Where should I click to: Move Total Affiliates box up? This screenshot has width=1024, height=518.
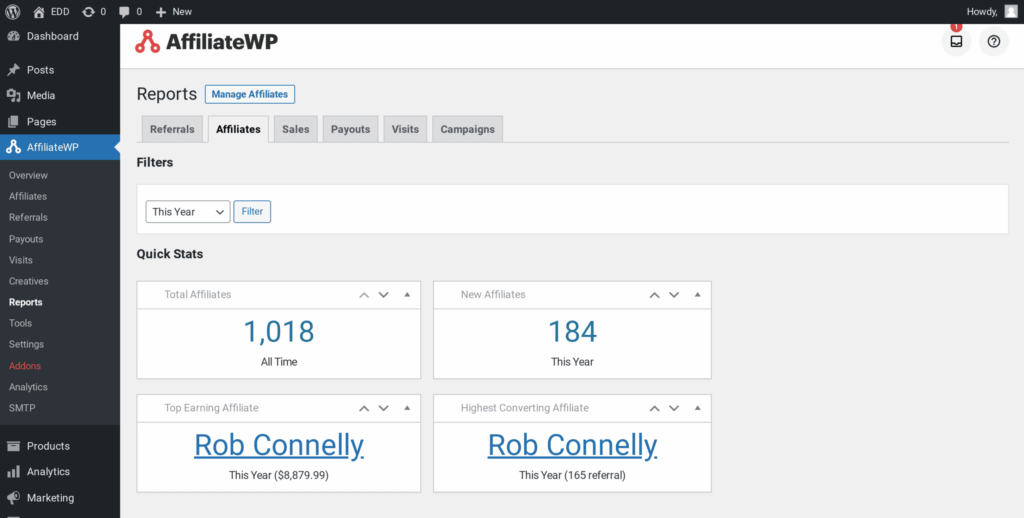(x=364, y=295)
